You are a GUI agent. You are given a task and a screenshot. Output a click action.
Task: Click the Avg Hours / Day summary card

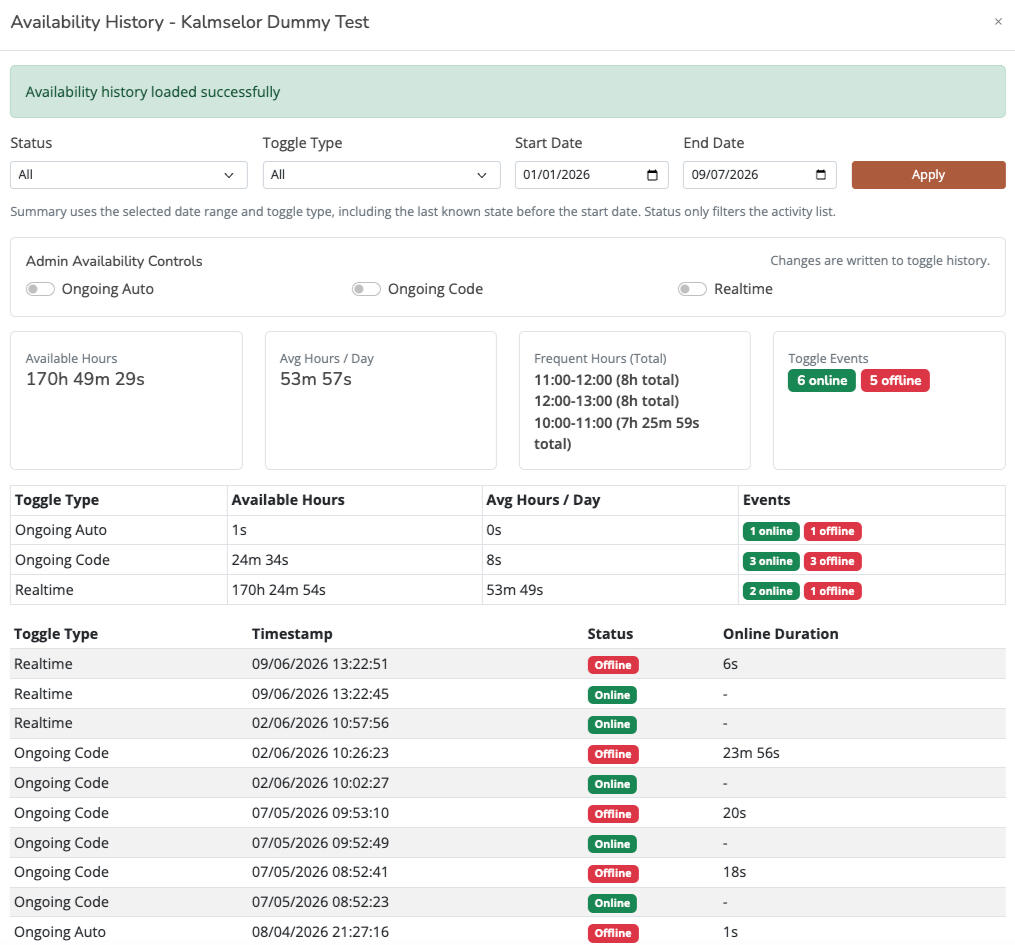381,400
